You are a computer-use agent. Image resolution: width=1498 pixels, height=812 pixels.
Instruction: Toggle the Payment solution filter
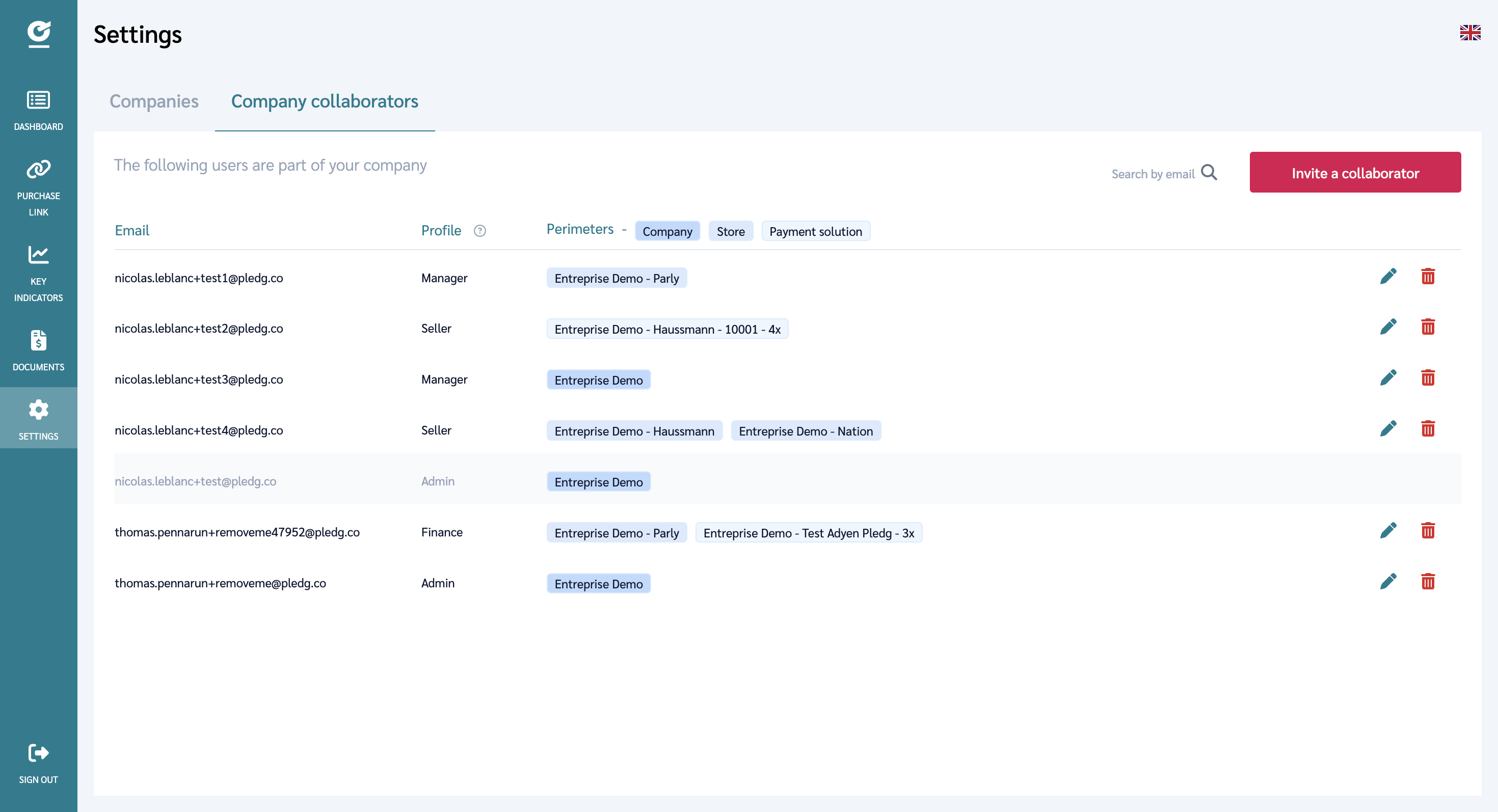815,231
